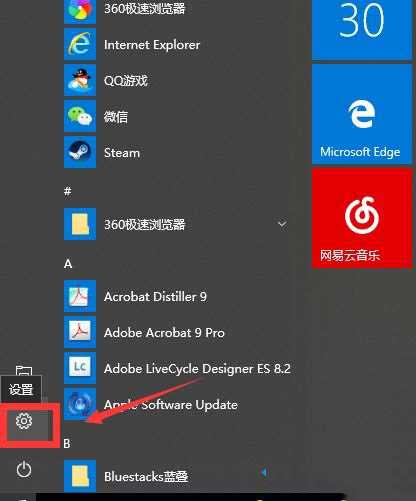Open the Steam icon
416x501 pixels.
click(x=80, y=152)
